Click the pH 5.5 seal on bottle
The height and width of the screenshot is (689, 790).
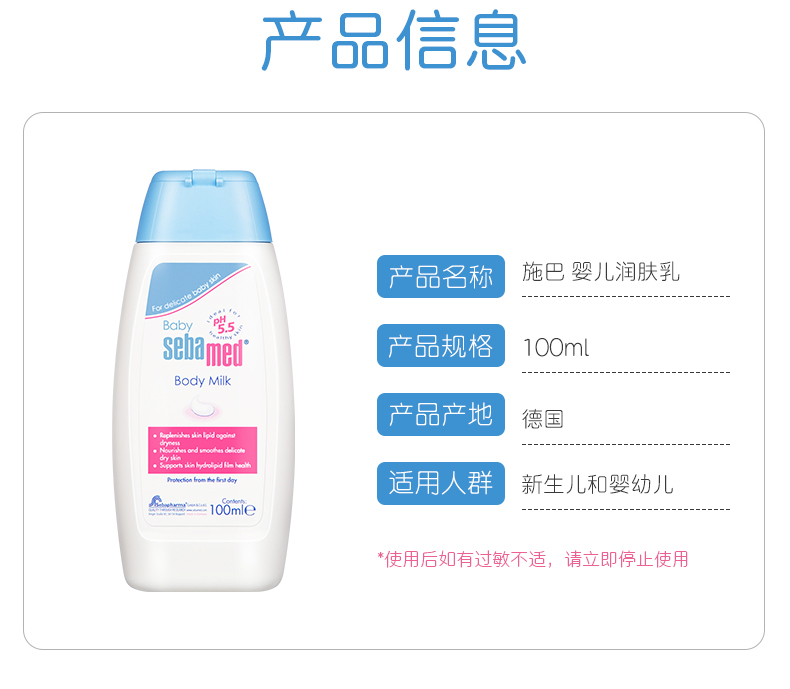[x=225, y=325]
